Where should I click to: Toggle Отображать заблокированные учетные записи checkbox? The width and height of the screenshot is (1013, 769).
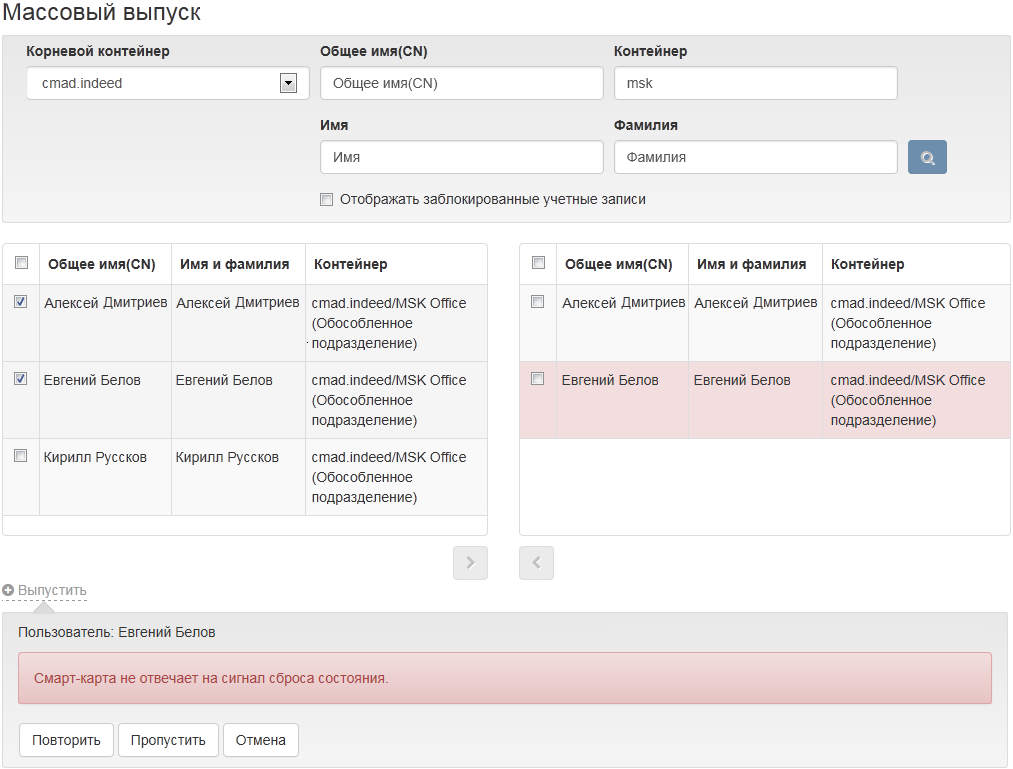(x=326, y=200)
